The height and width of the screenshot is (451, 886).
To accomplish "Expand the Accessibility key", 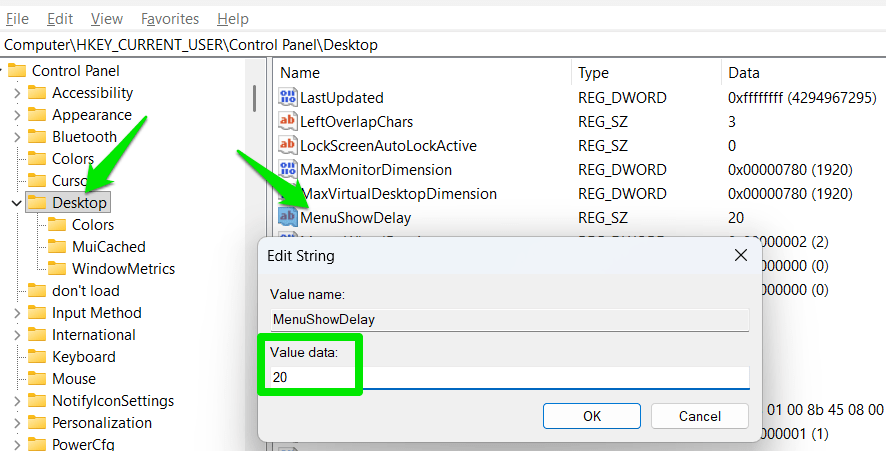I will [16, 93].
